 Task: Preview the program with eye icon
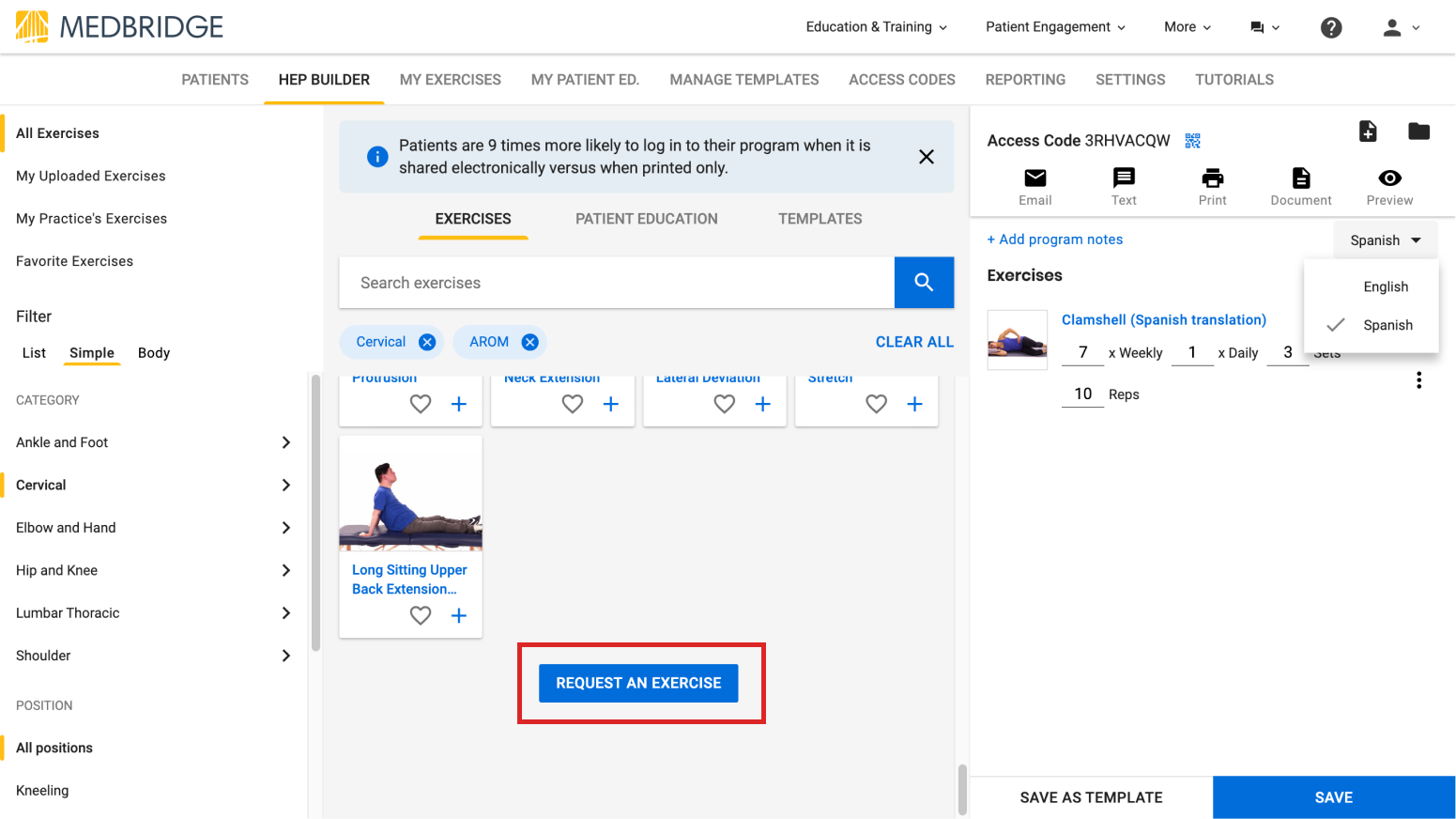point(1389,187)
